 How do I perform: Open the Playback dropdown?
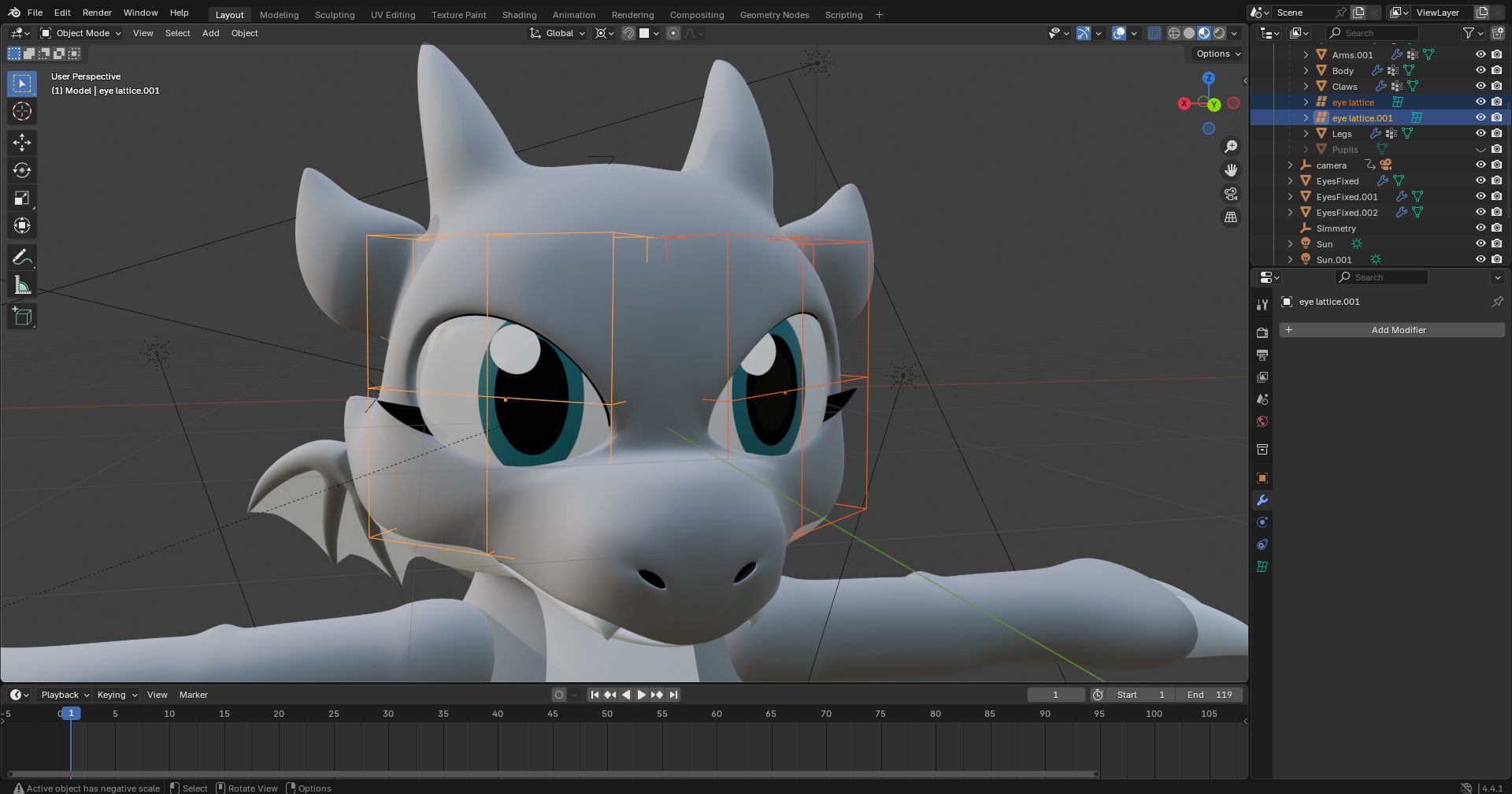point(65,695)
